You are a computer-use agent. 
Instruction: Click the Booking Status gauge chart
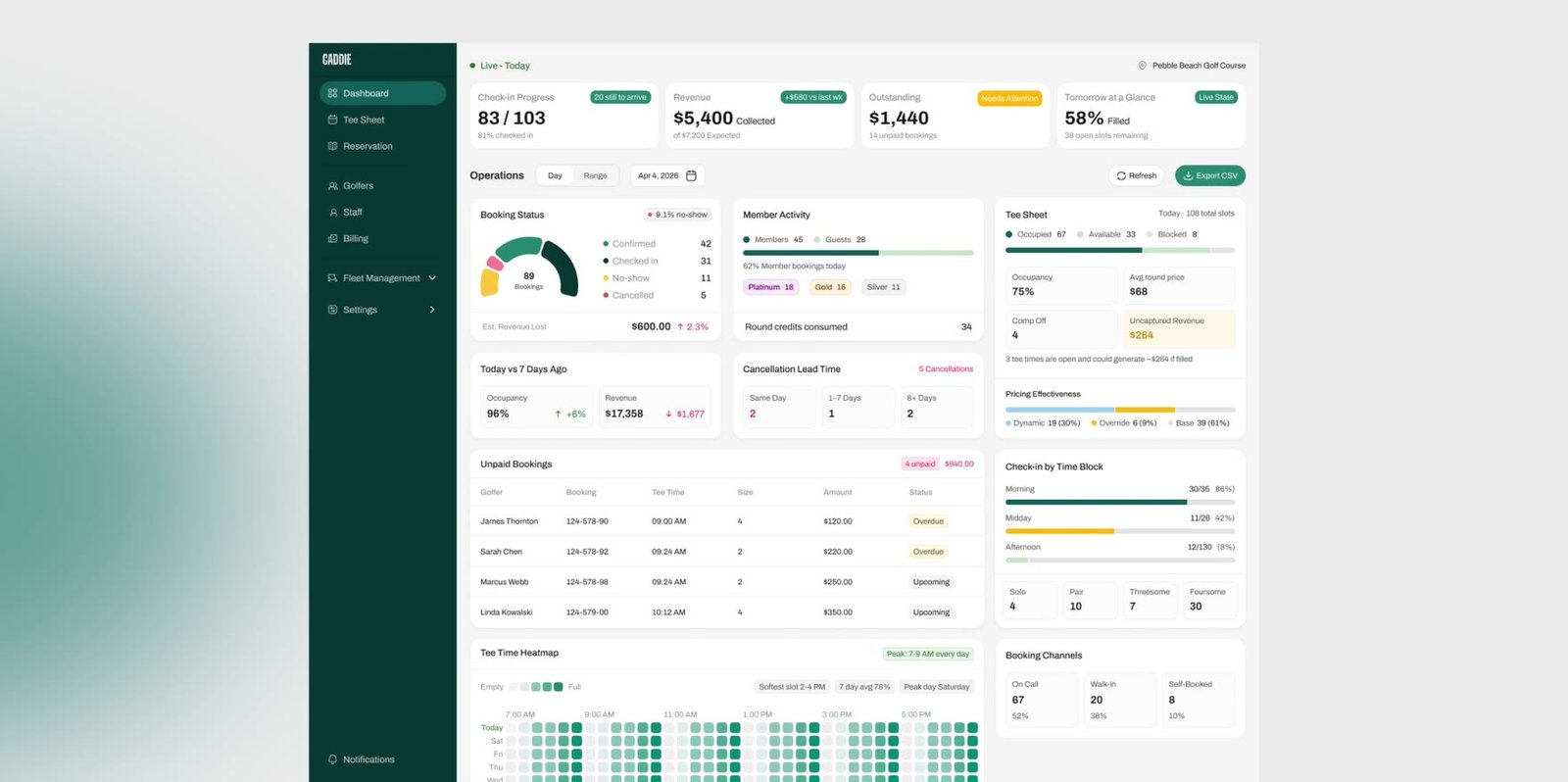pos(529,268)
